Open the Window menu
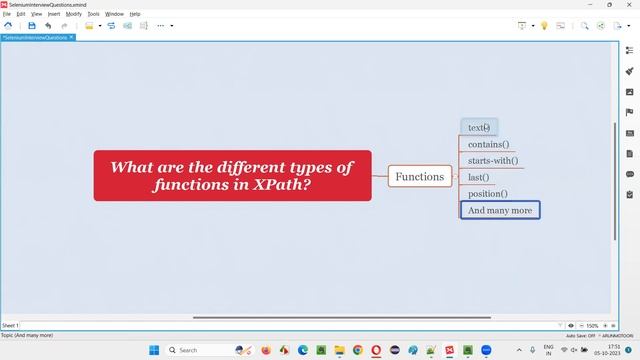 pos(114,14)
